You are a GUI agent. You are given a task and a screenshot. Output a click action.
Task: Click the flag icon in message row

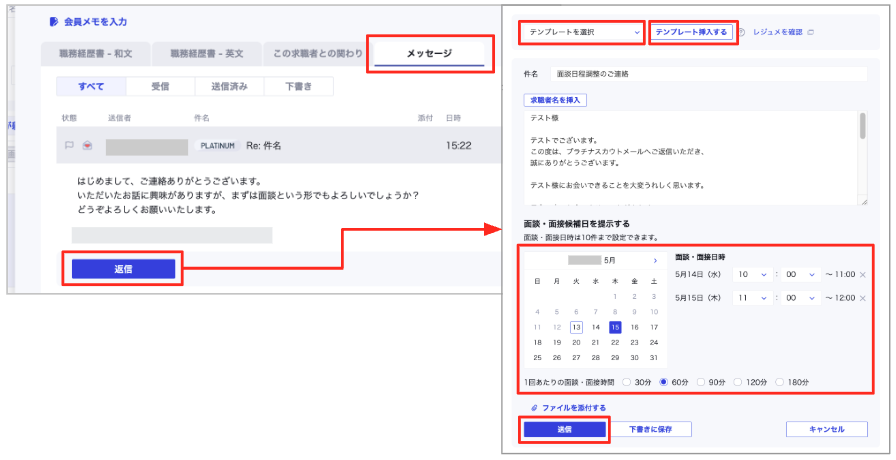pyautogui.click(x=69, y=146)
